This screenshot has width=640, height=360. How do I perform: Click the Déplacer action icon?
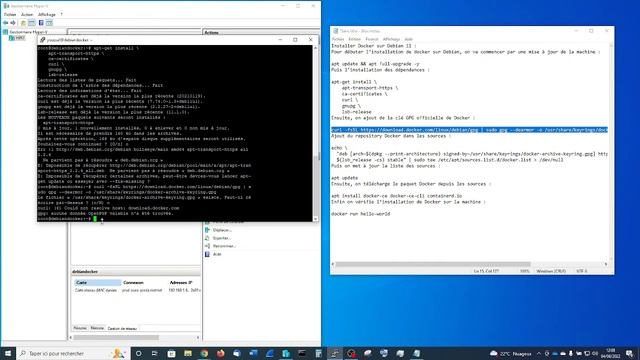[207, 230]
